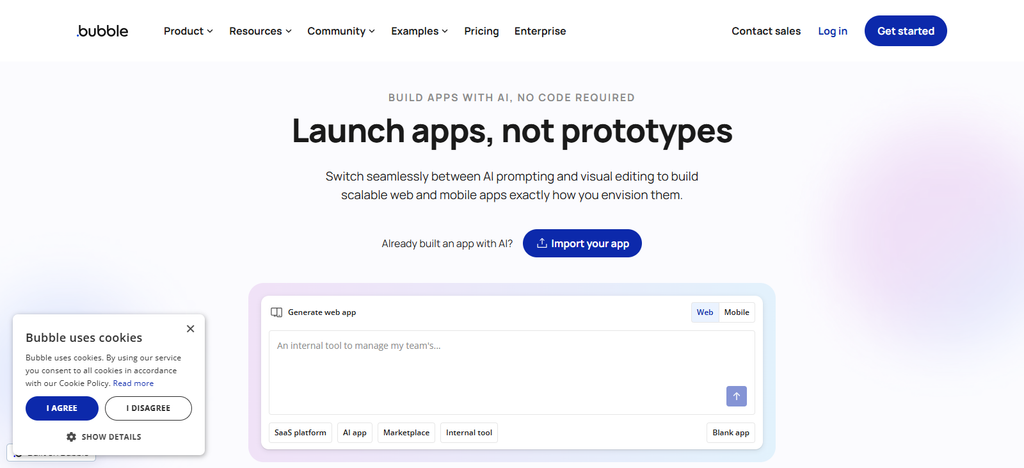Screen dimensions: 1024x468
Task: Switch generator to Mobile mode
Action: point(737,312)
